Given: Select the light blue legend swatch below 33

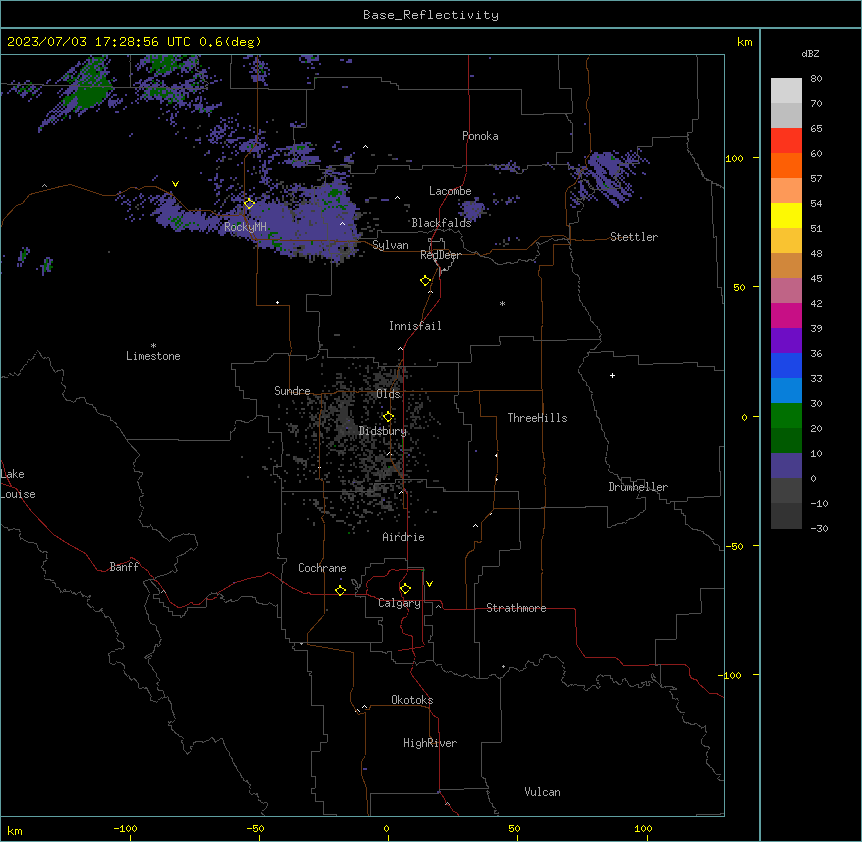Looking at the screenshot, I should click(x=786, y=391).
